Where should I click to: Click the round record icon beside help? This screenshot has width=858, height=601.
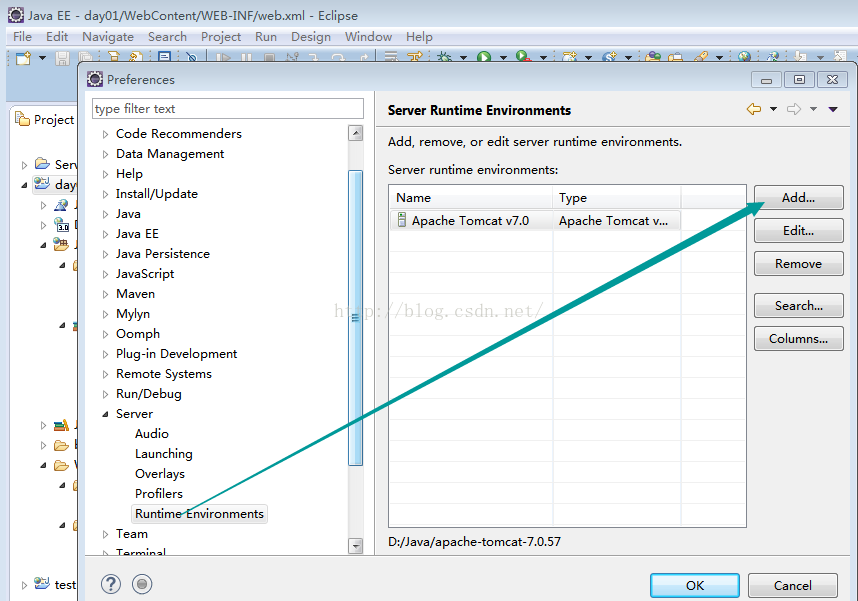coord(142,584)
